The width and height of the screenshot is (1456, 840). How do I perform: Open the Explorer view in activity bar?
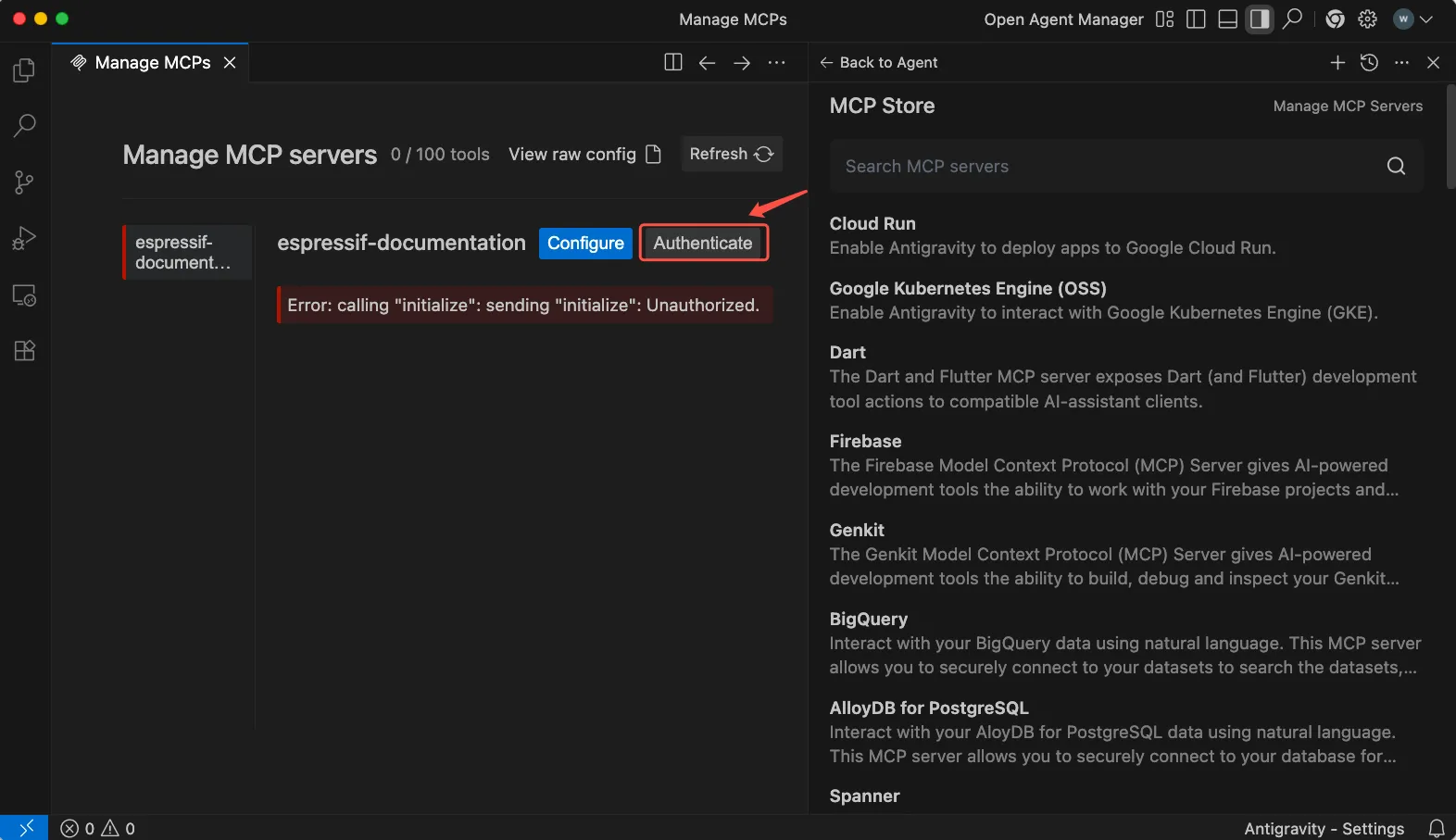point(25,70)
